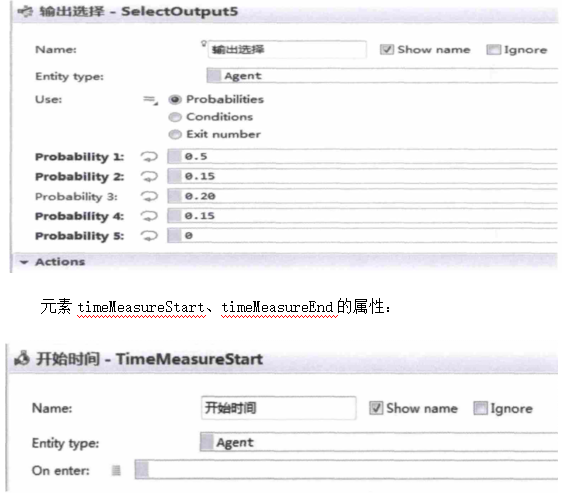Toggle Show name checkbox for TimeMeasureStart
The height and width of the screenshot is (498, 573).
click(x=376, y=408)
